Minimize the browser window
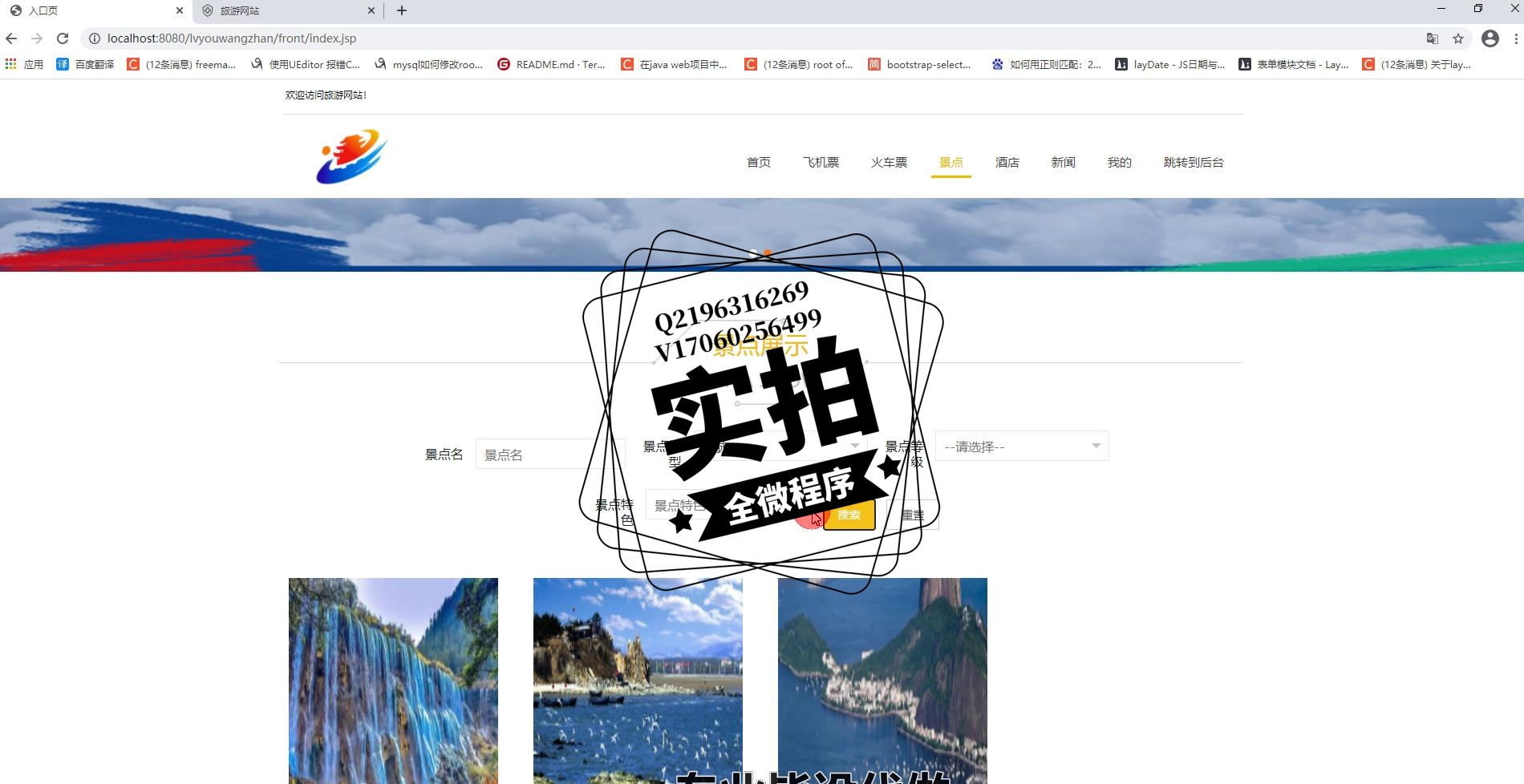 [1441, 9]
